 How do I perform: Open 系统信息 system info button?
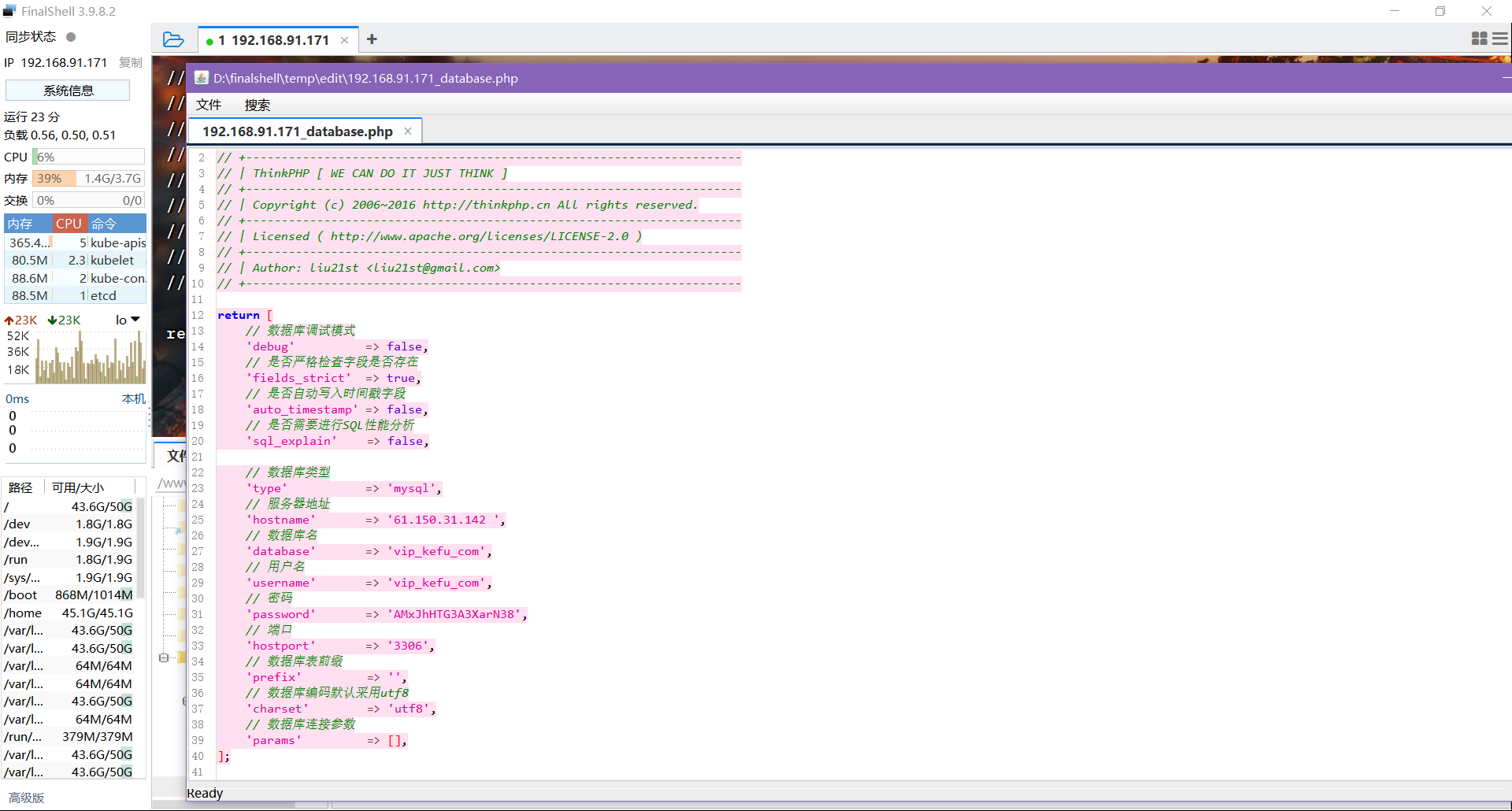tap(68, 91)
